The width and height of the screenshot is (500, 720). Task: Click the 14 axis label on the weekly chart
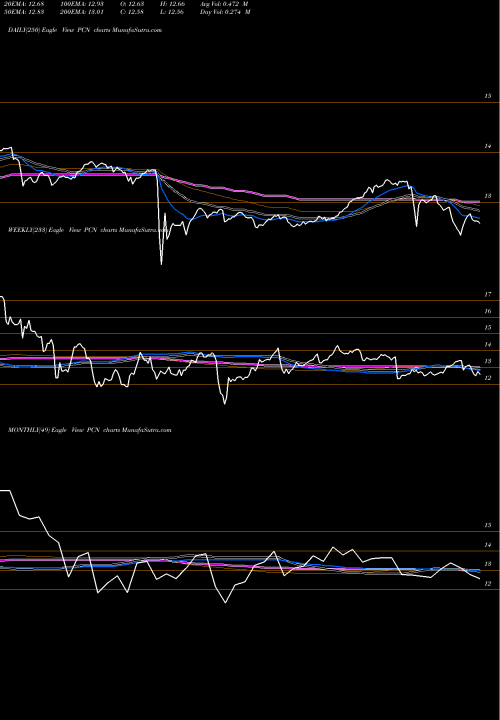click(488, 344)
